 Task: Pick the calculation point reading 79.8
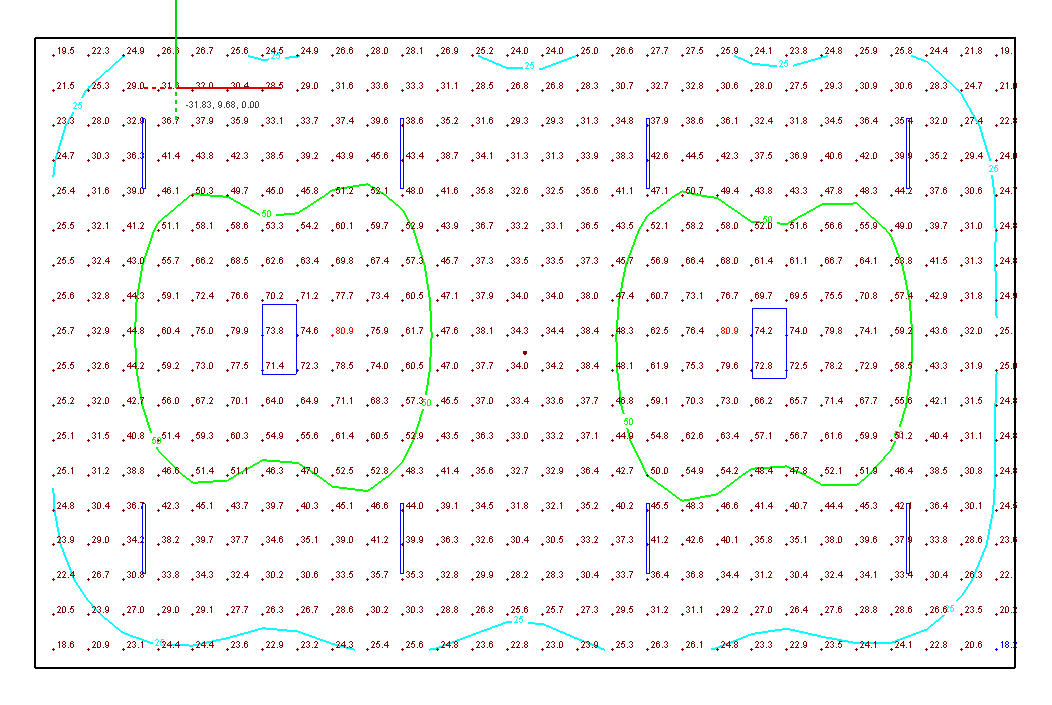(x=833, y=331)
